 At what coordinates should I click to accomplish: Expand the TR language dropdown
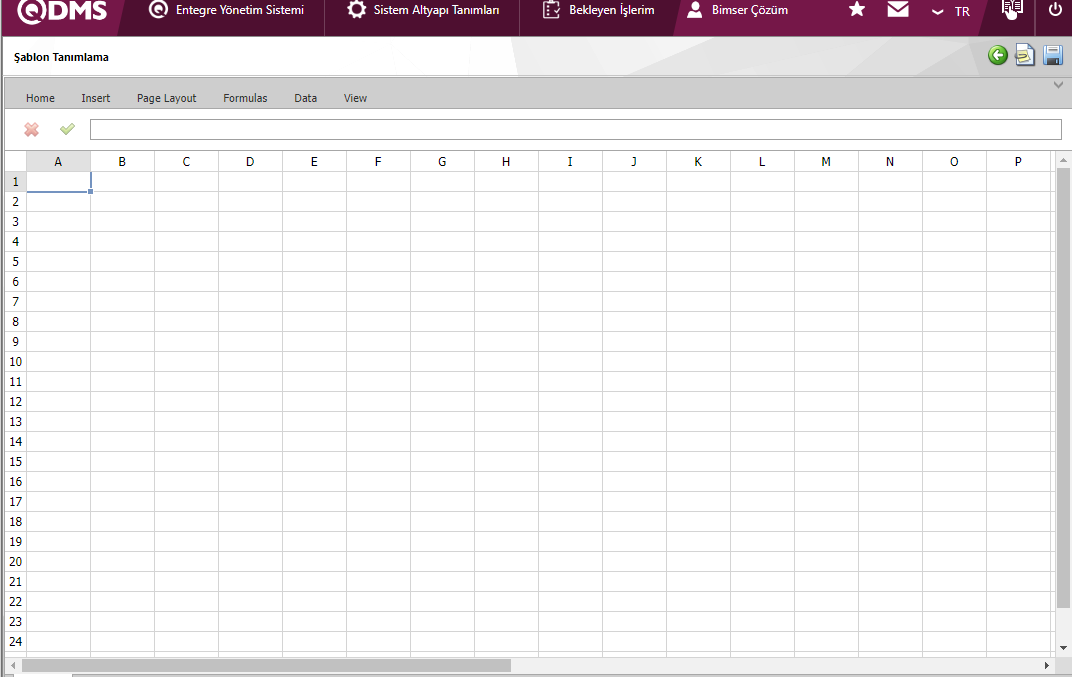[950, 12]
